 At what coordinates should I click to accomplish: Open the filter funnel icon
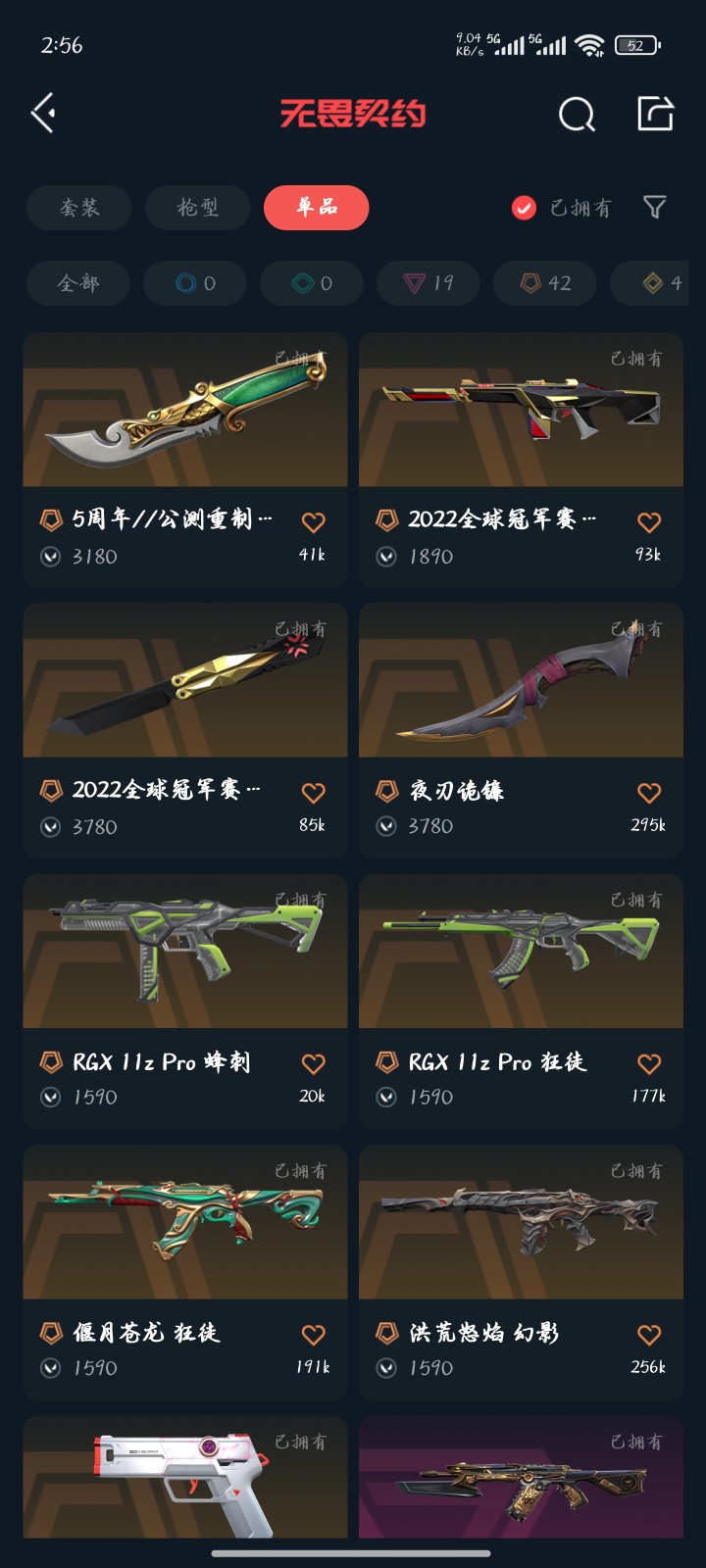click(x=654, y=207)
